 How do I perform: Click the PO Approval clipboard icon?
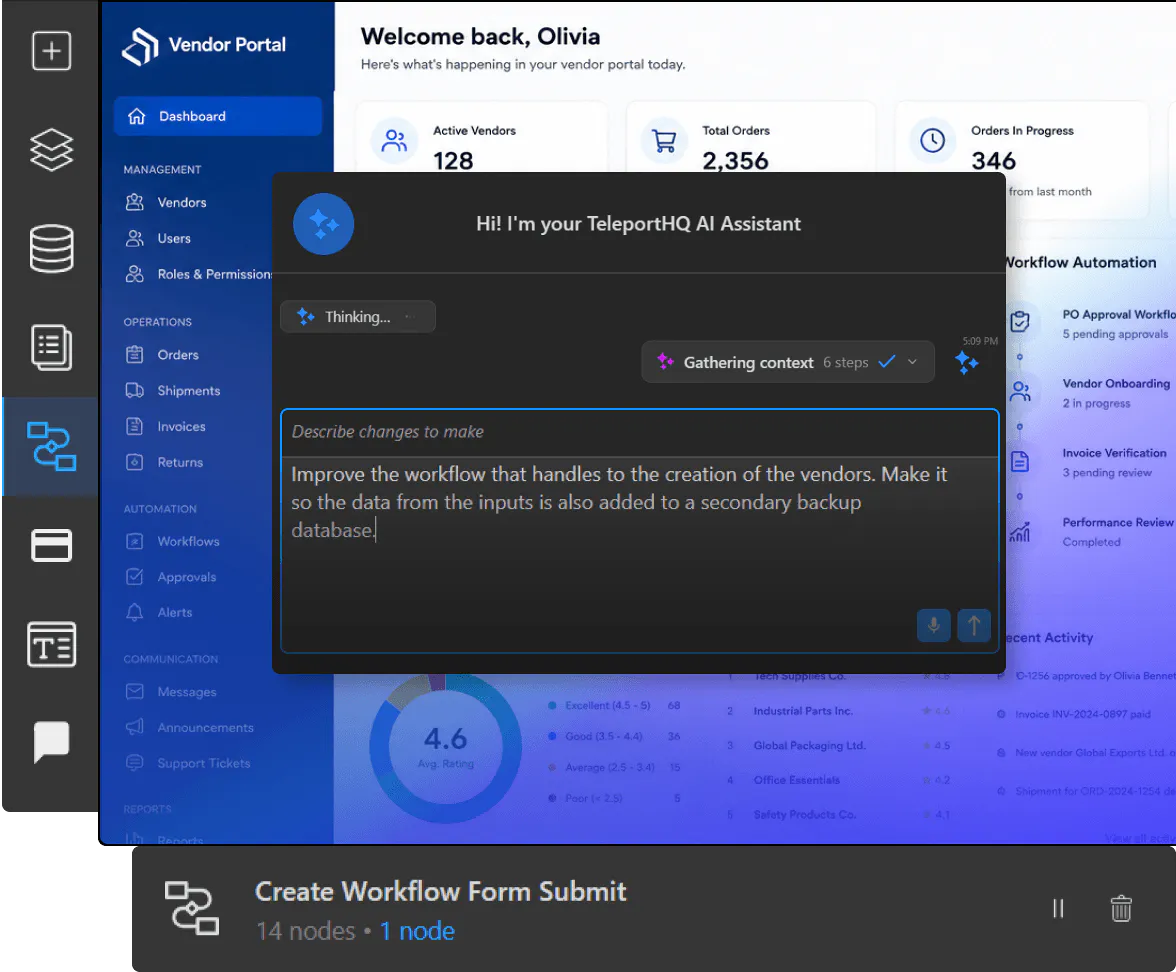(x=1019, y=322)
